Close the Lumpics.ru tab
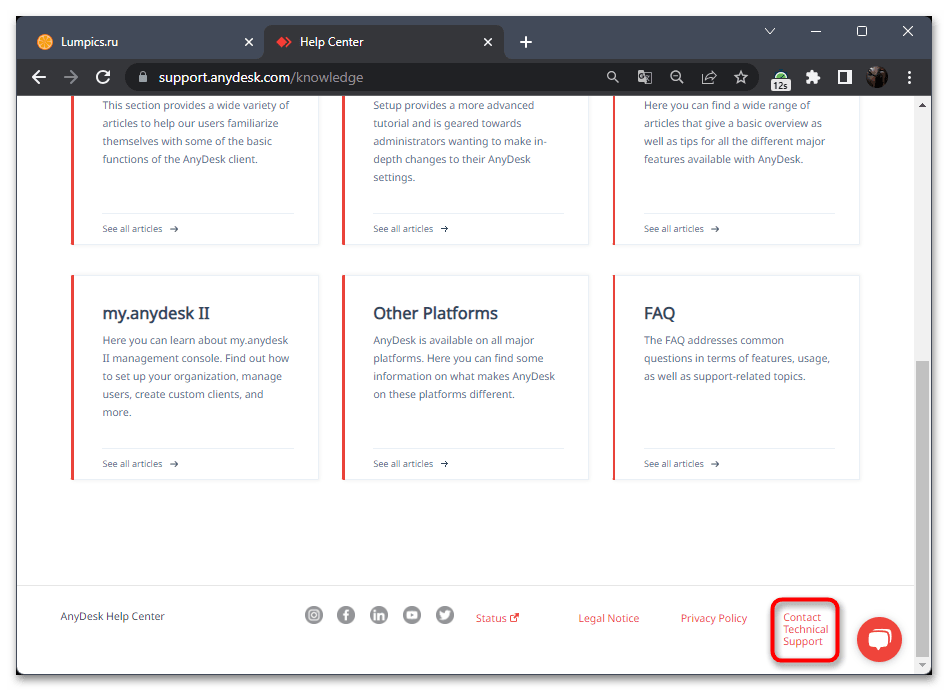The image size is (948, 691). (248, 42)
